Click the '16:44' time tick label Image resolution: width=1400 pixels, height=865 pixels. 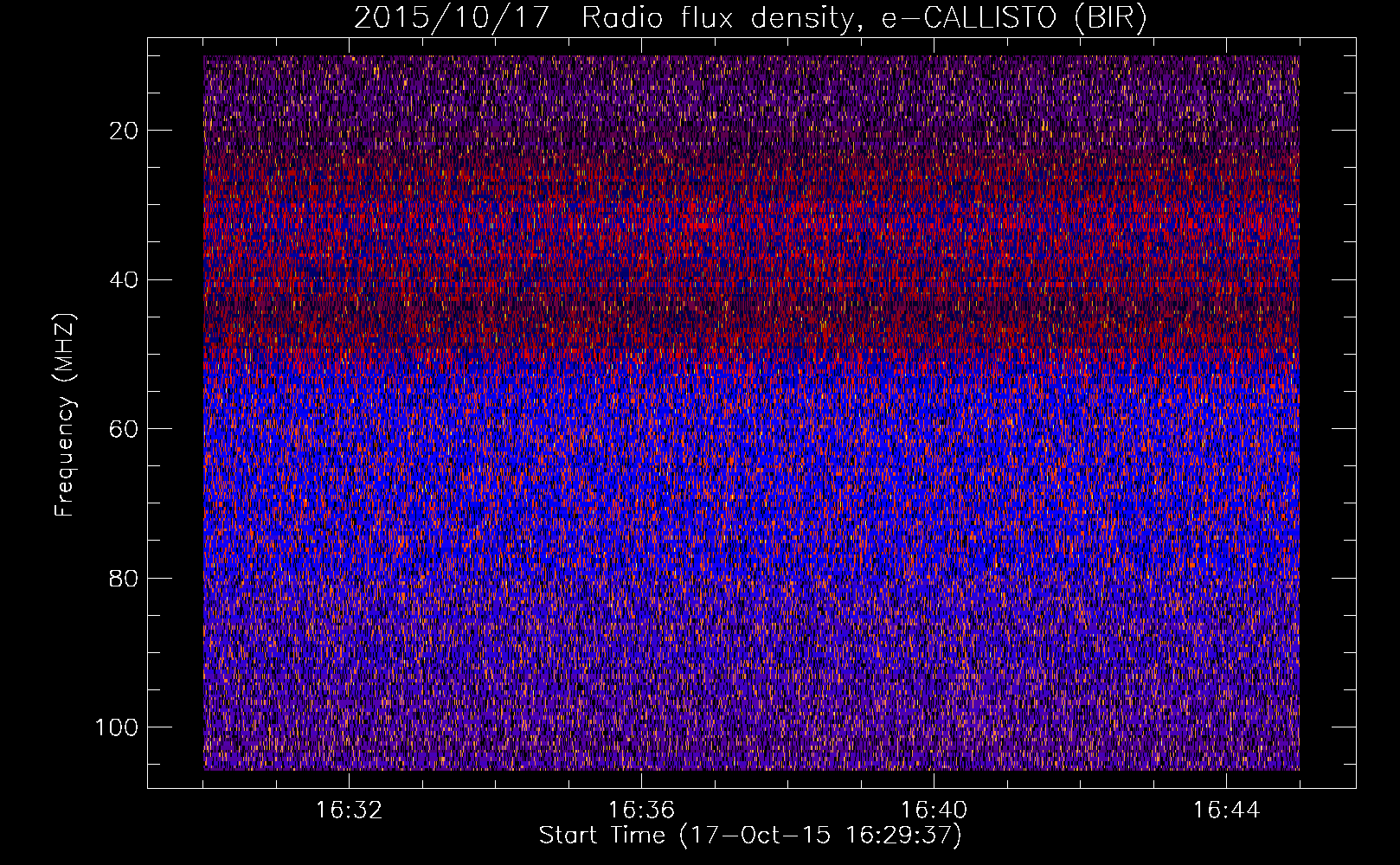(x=1226, y=811)
